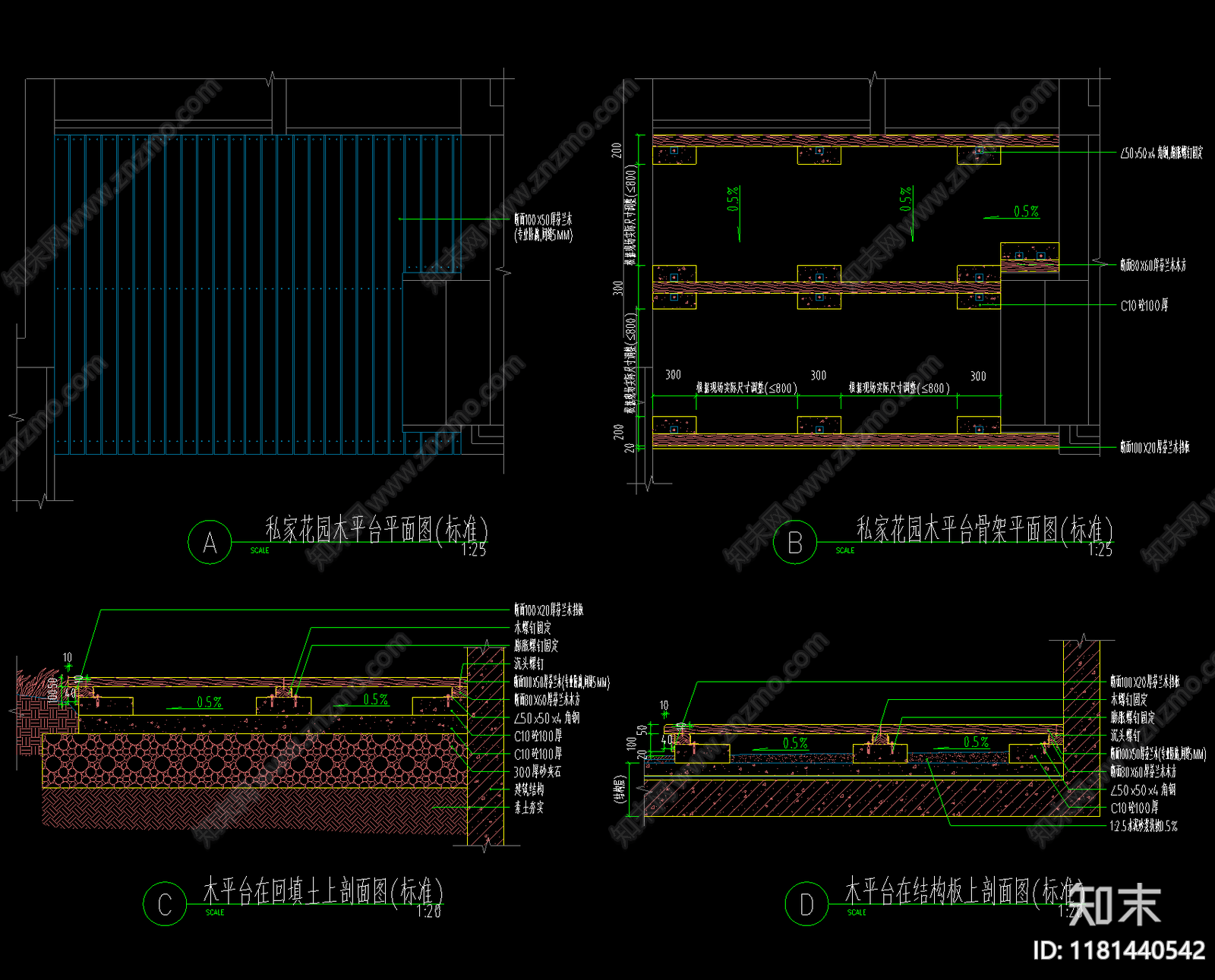
Task: Select the 断面100X20厚菠兰木挡板 label in section D
Action: pyautogui.click(x=1146, y=682)
